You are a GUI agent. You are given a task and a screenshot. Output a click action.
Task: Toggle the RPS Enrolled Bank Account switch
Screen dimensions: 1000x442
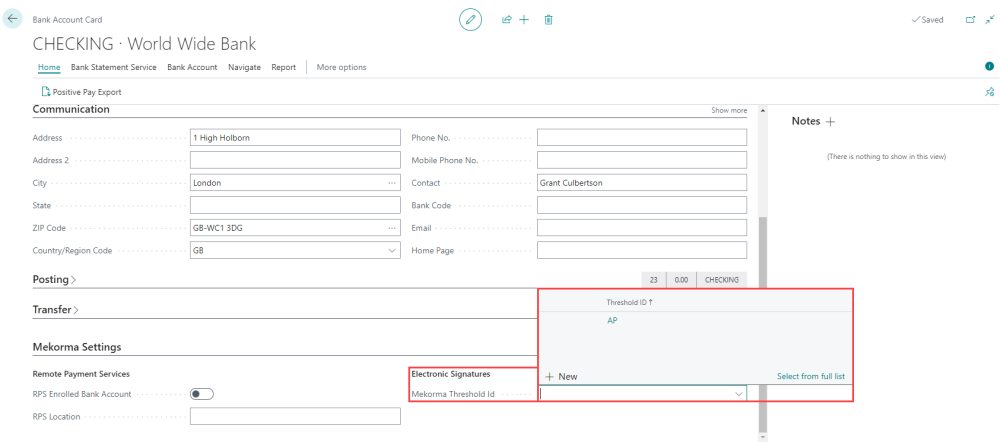tap(201, 394)
